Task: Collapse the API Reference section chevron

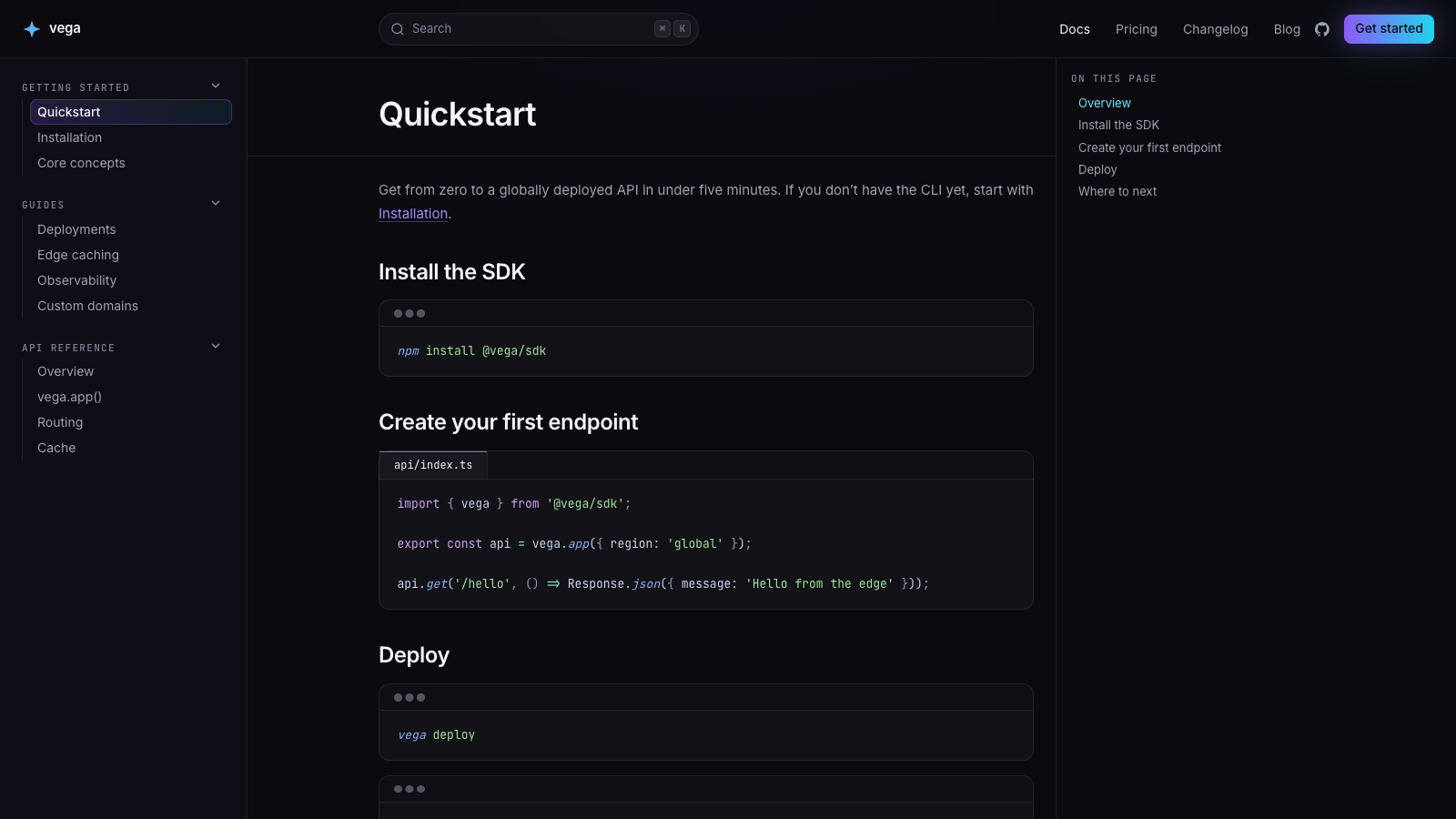Action: (x=216, y=346)
